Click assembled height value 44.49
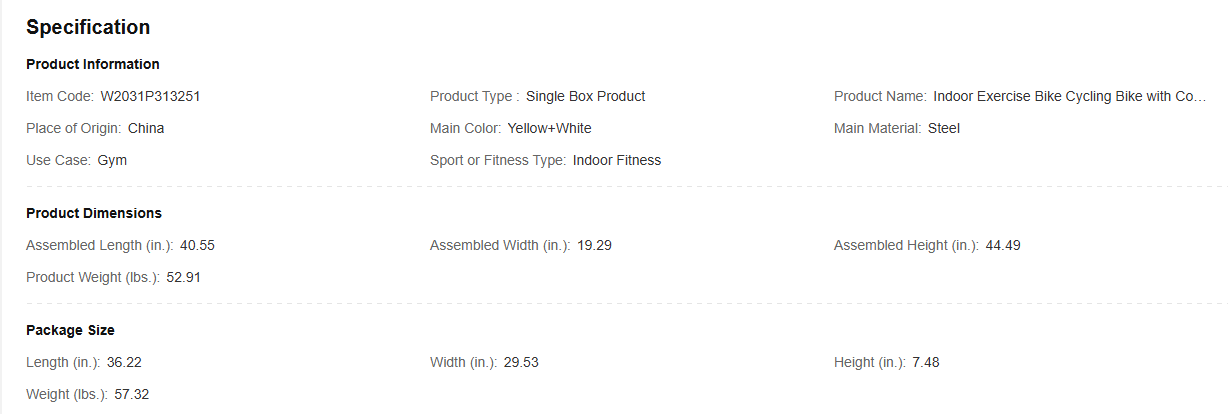This screenshot has width=1228, height=414. pos(1003,245)
